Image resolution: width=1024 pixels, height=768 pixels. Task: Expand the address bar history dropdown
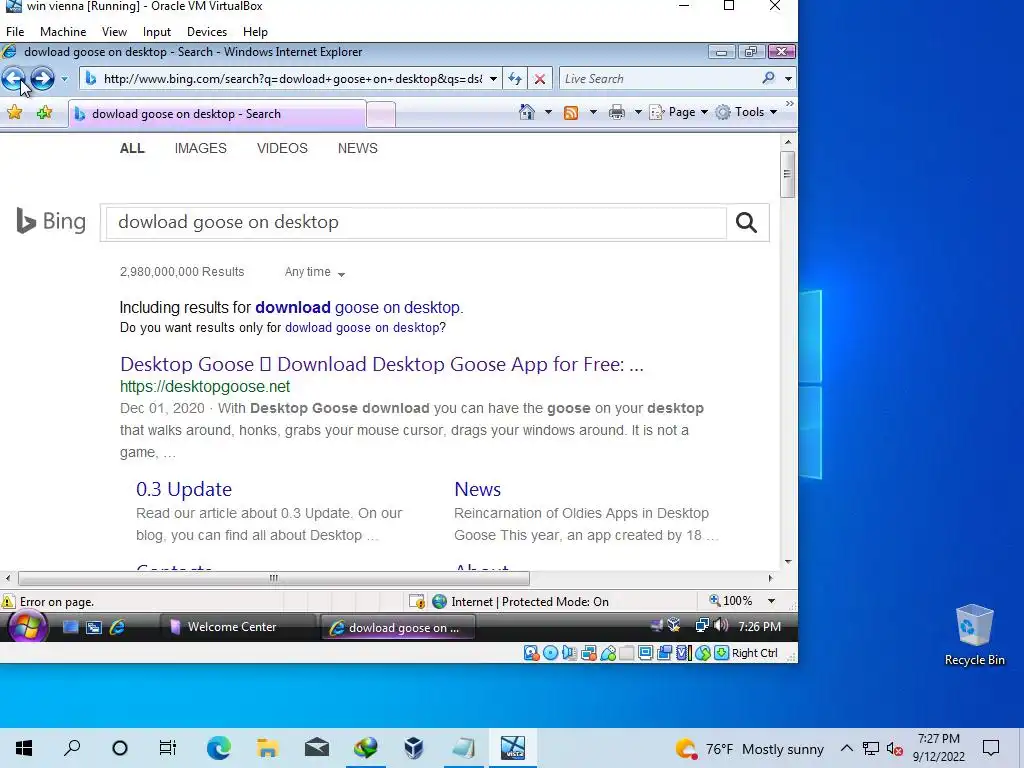tap(494, 79)
